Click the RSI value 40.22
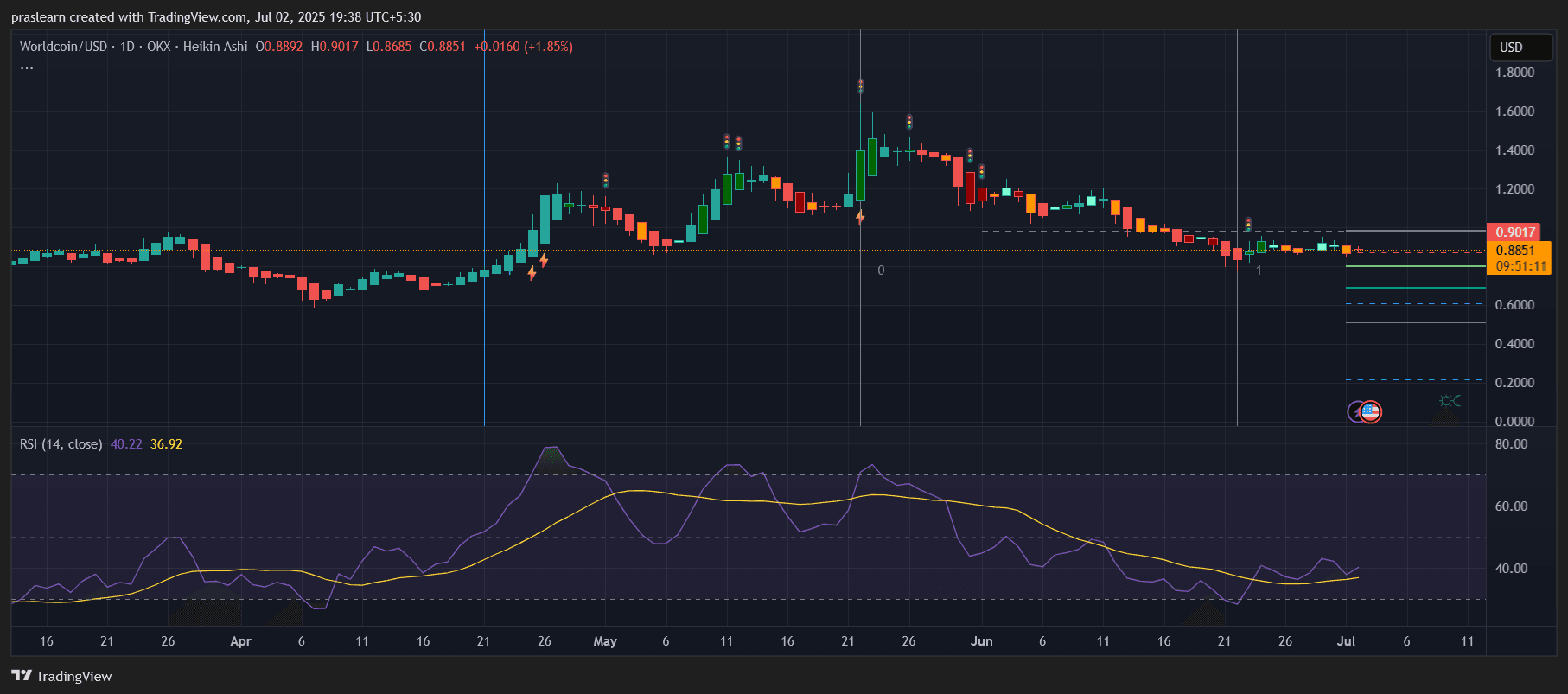This screenshot has width=1568, height=694. [126, 444]
